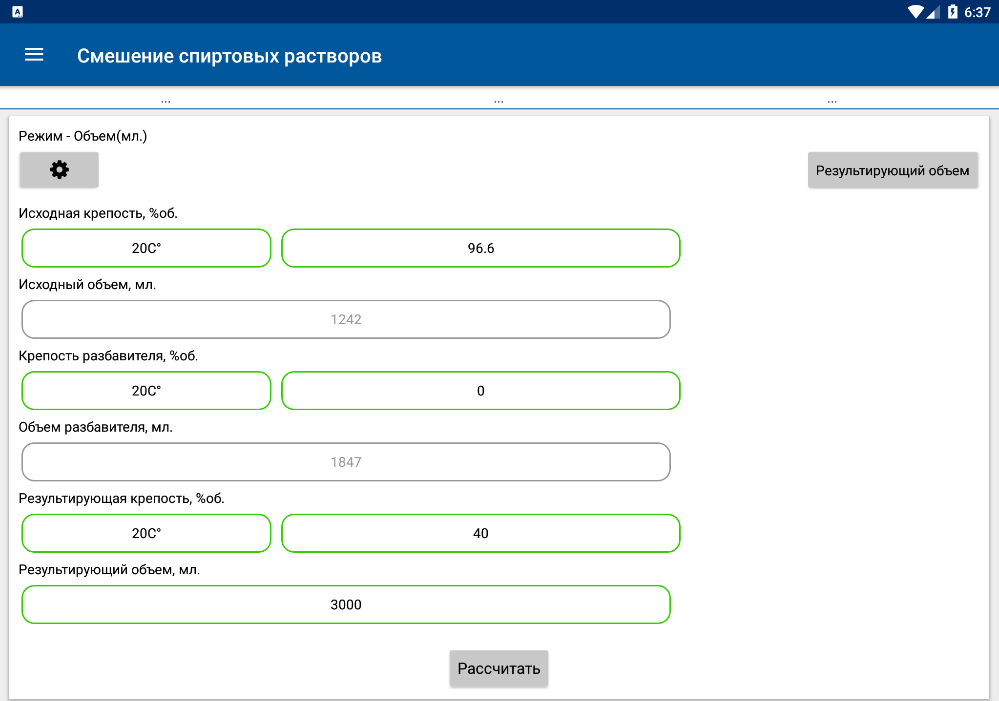This screenshot has width=999, height=701.
Task: Tap the battery charging icon
Action: click(952, 11)
